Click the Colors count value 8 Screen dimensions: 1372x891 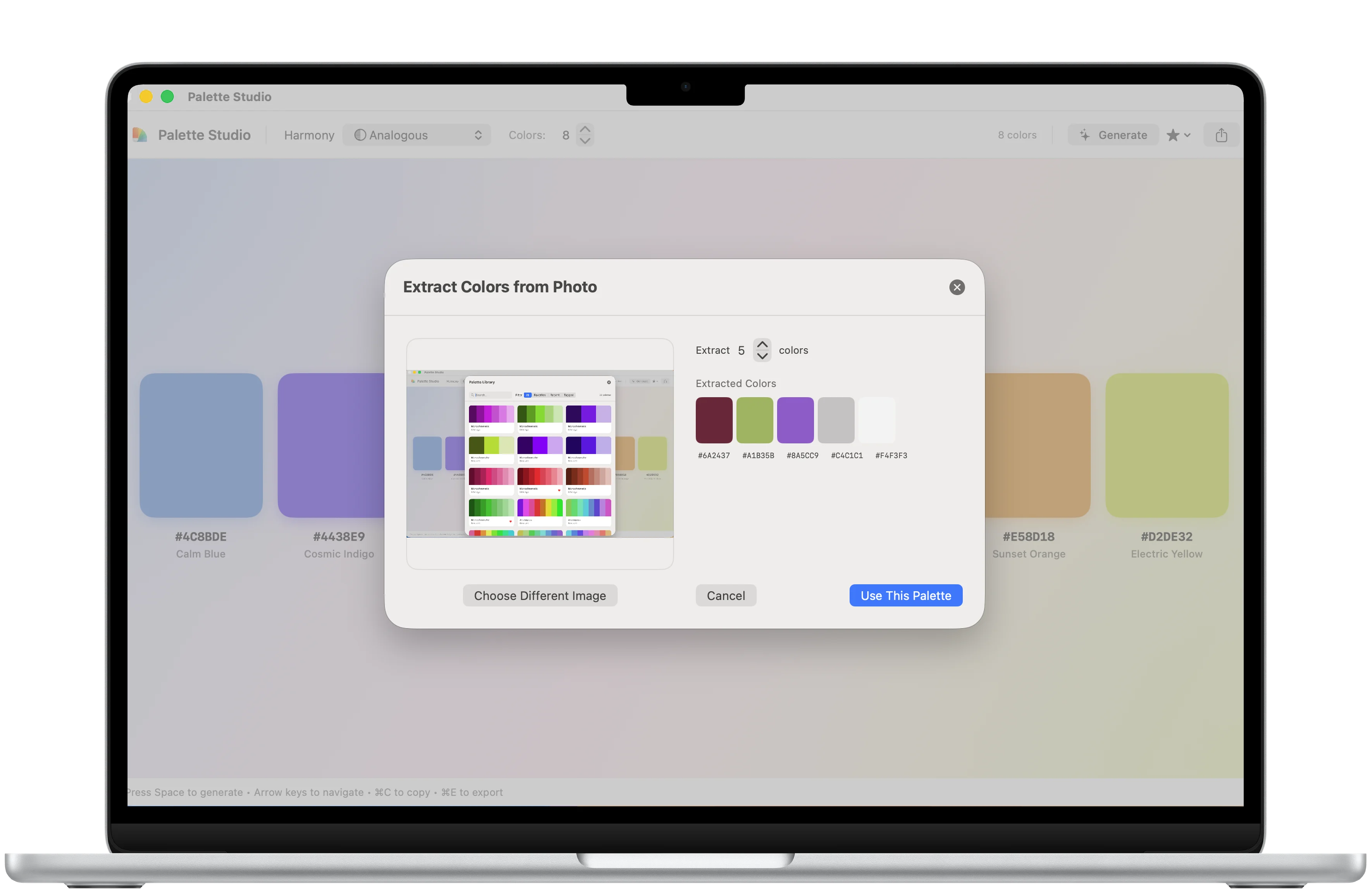(565, 135)
